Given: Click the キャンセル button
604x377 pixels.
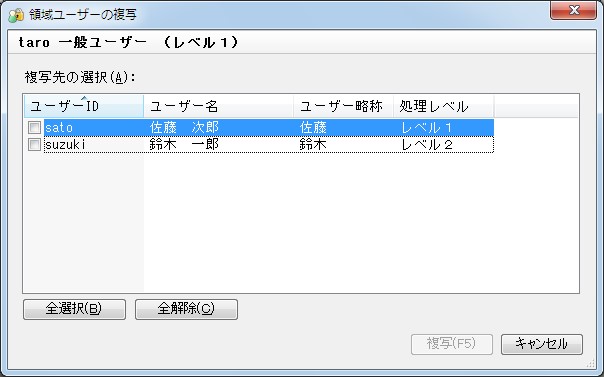Looking at the screenshot, I should [x=542, y=344].
